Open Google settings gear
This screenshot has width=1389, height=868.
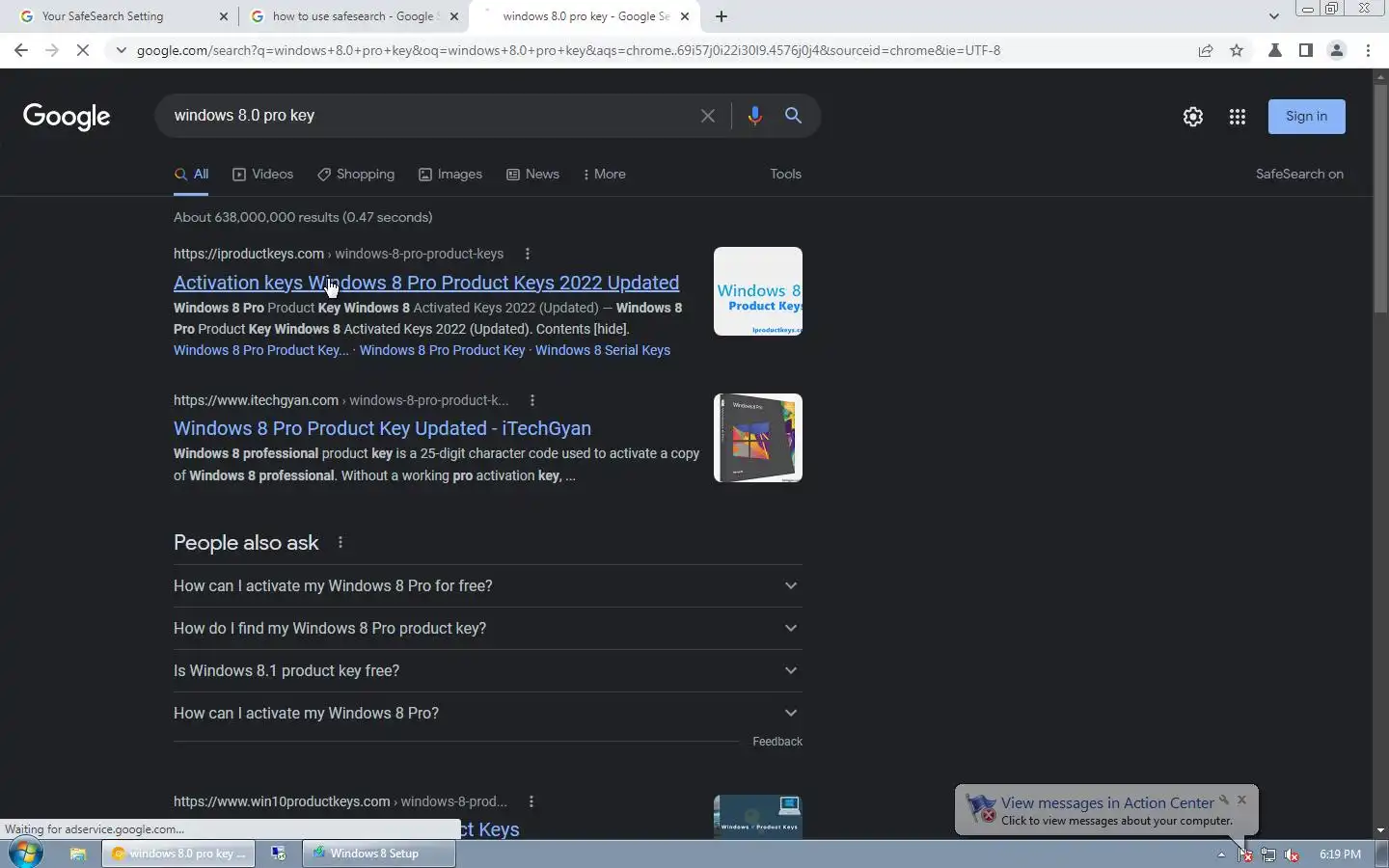click(1193, 117)
